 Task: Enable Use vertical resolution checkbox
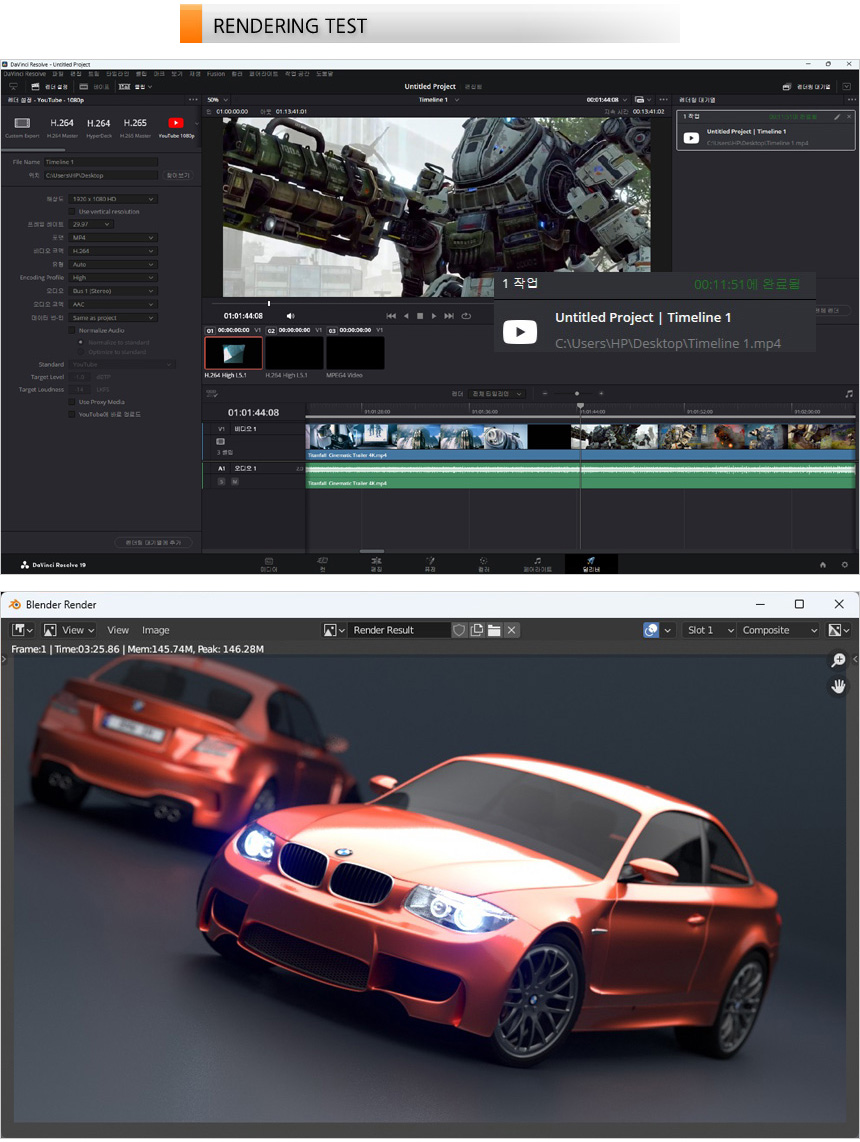pyautogui.click(x=72, y=212)
